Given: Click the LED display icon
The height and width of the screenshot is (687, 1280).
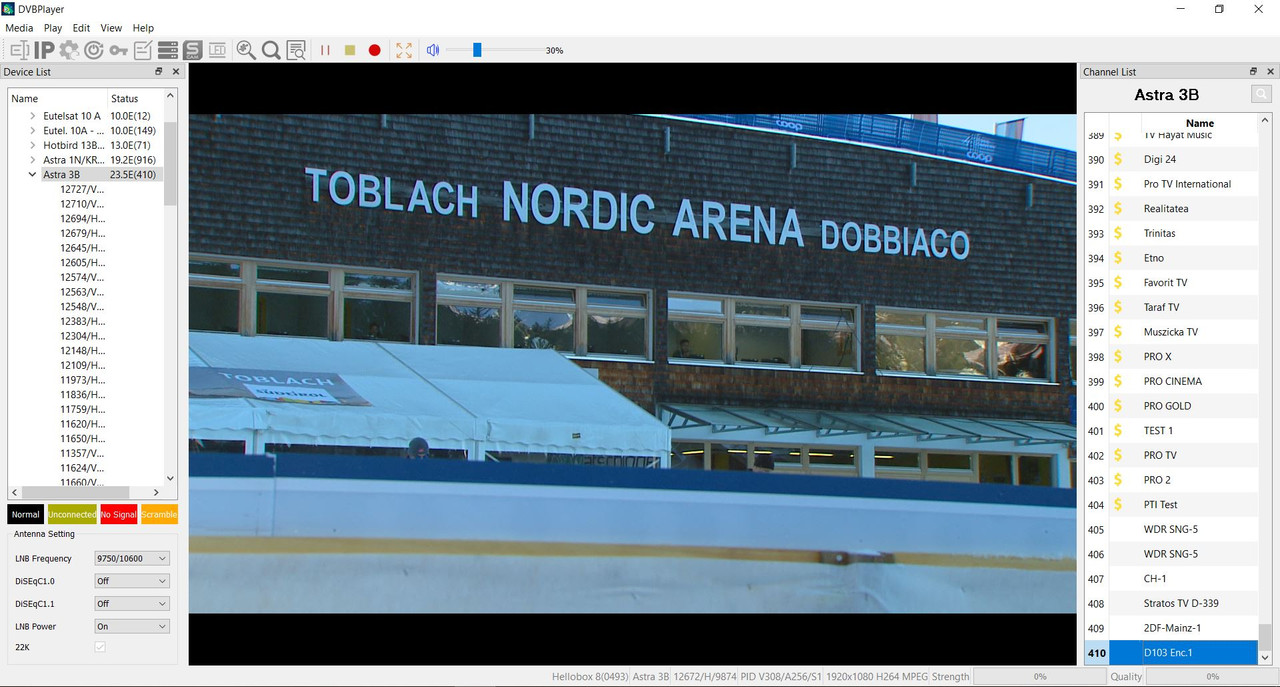Looking at the screenshot, I should (217, 50).
